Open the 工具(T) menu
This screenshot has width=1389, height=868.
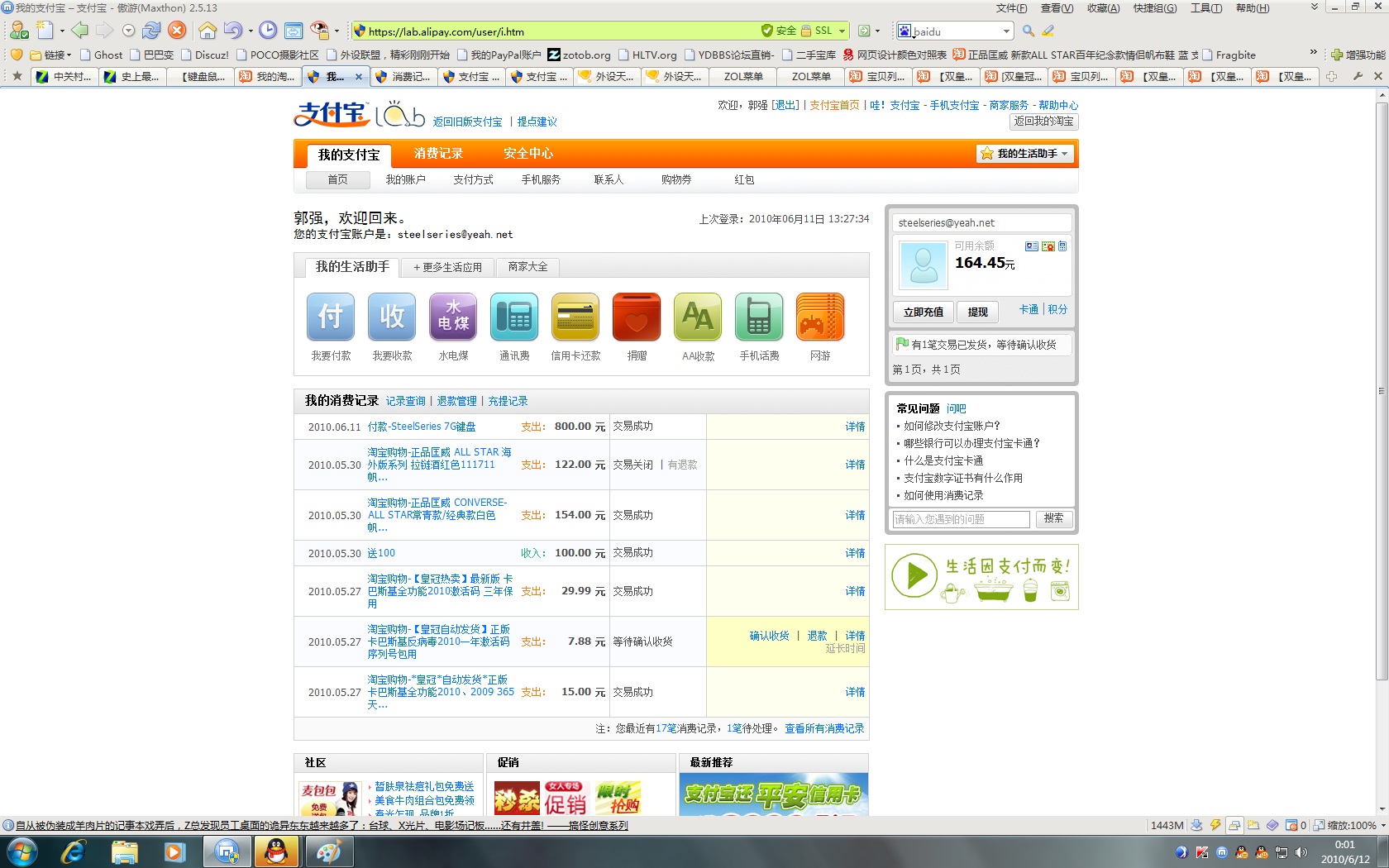(1205, 8)
